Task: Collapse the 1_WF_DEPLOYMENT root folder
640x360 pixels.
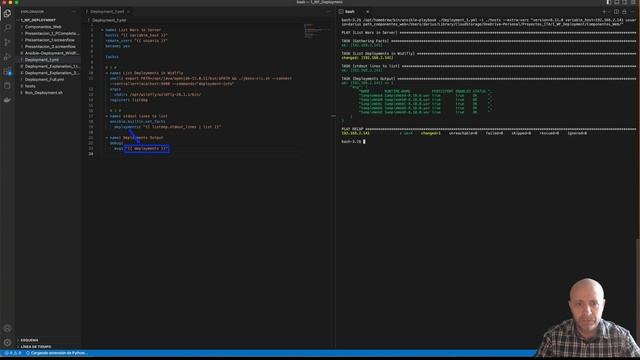Action: tap(38, 20)
